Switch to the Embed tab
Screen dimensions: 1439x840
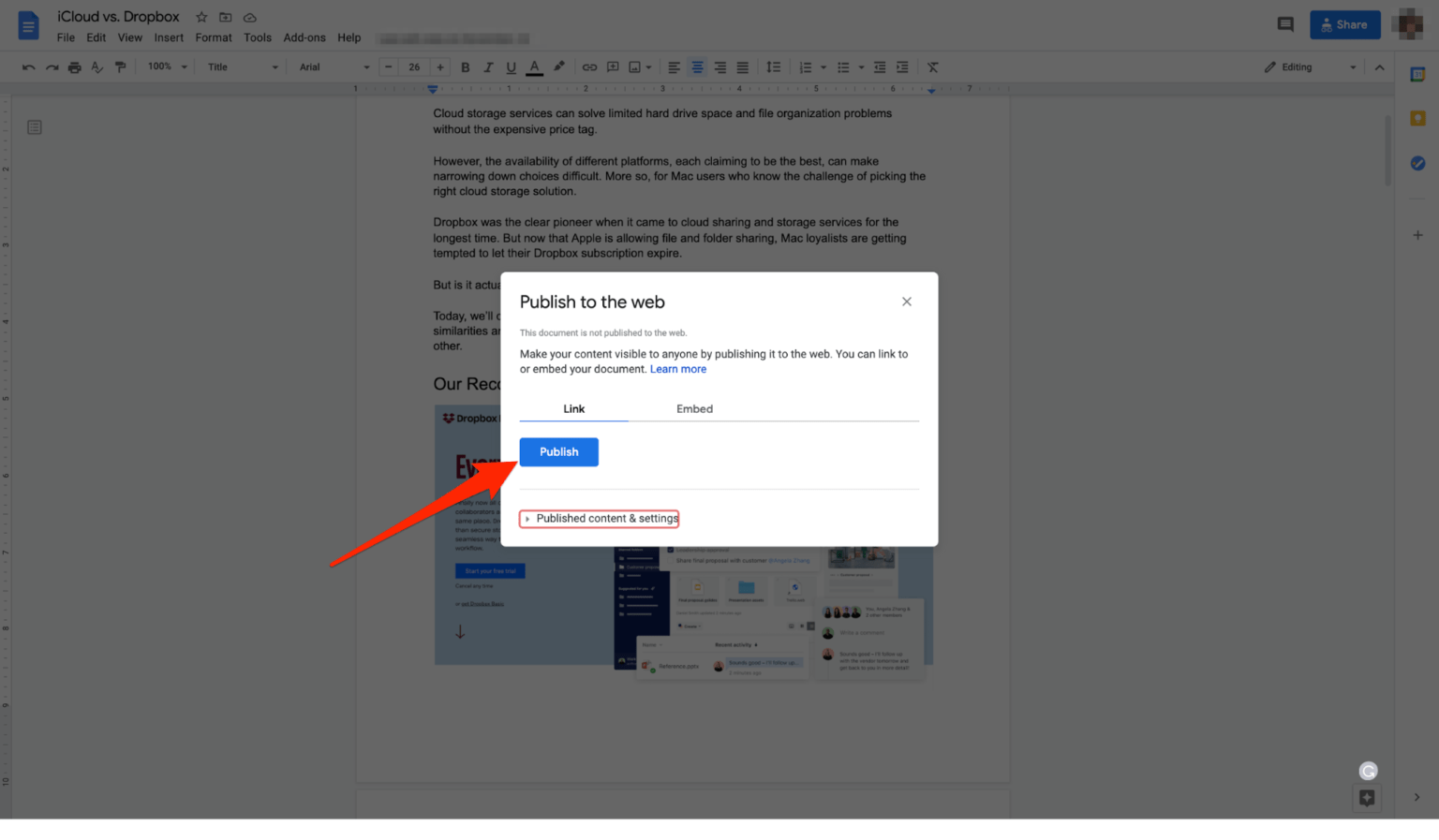[x=694, y=408]
